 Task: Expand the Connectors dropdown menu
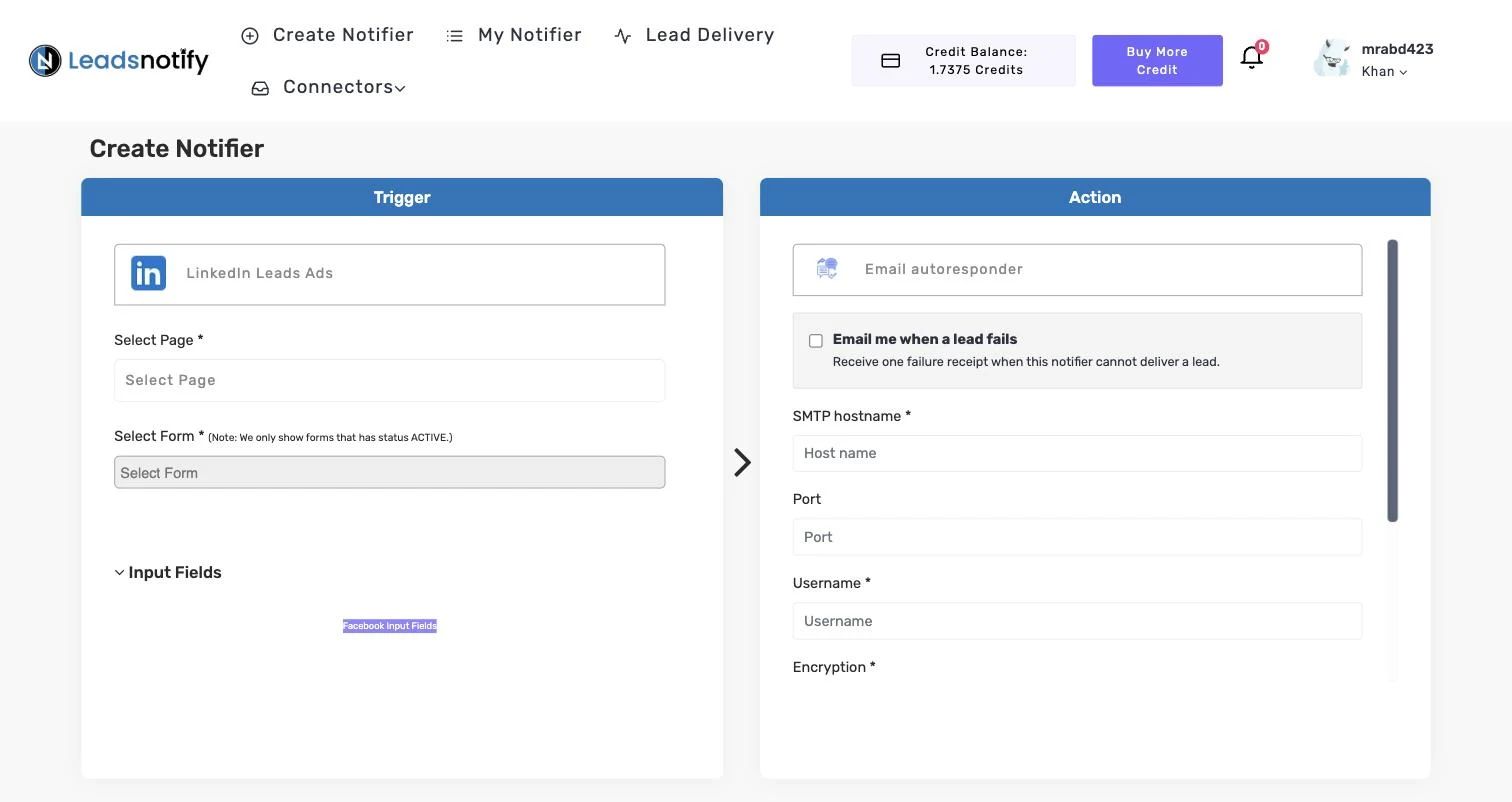point(343,87)
